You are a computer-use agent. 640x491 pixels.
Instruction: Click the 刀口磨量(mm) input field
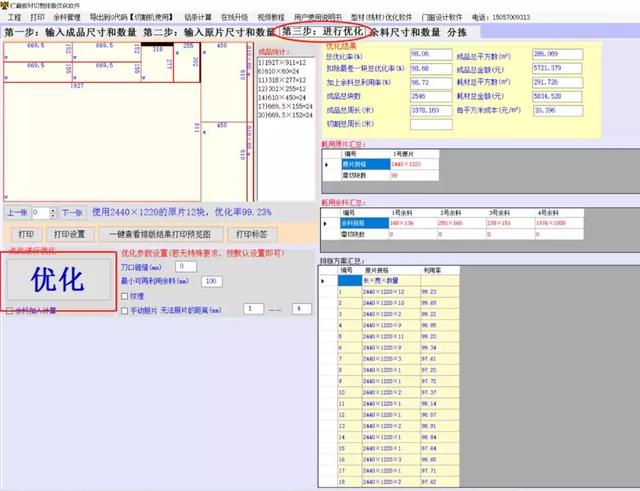pos(186,267)
